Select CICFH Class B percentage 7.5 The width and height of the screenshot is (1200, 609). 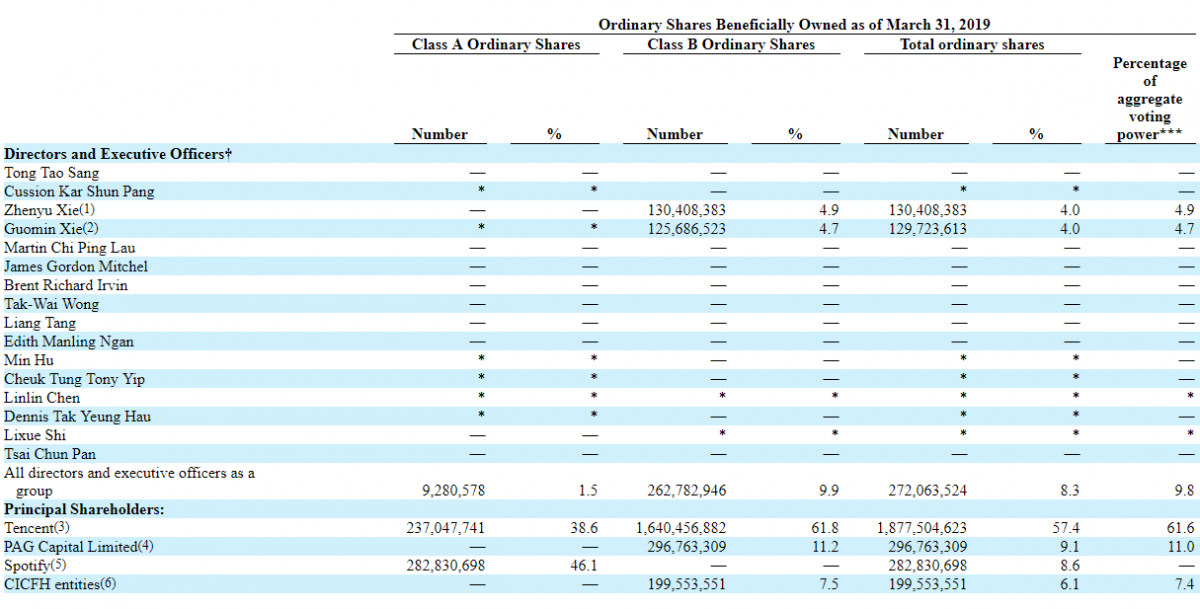click(x=828, y=584)
